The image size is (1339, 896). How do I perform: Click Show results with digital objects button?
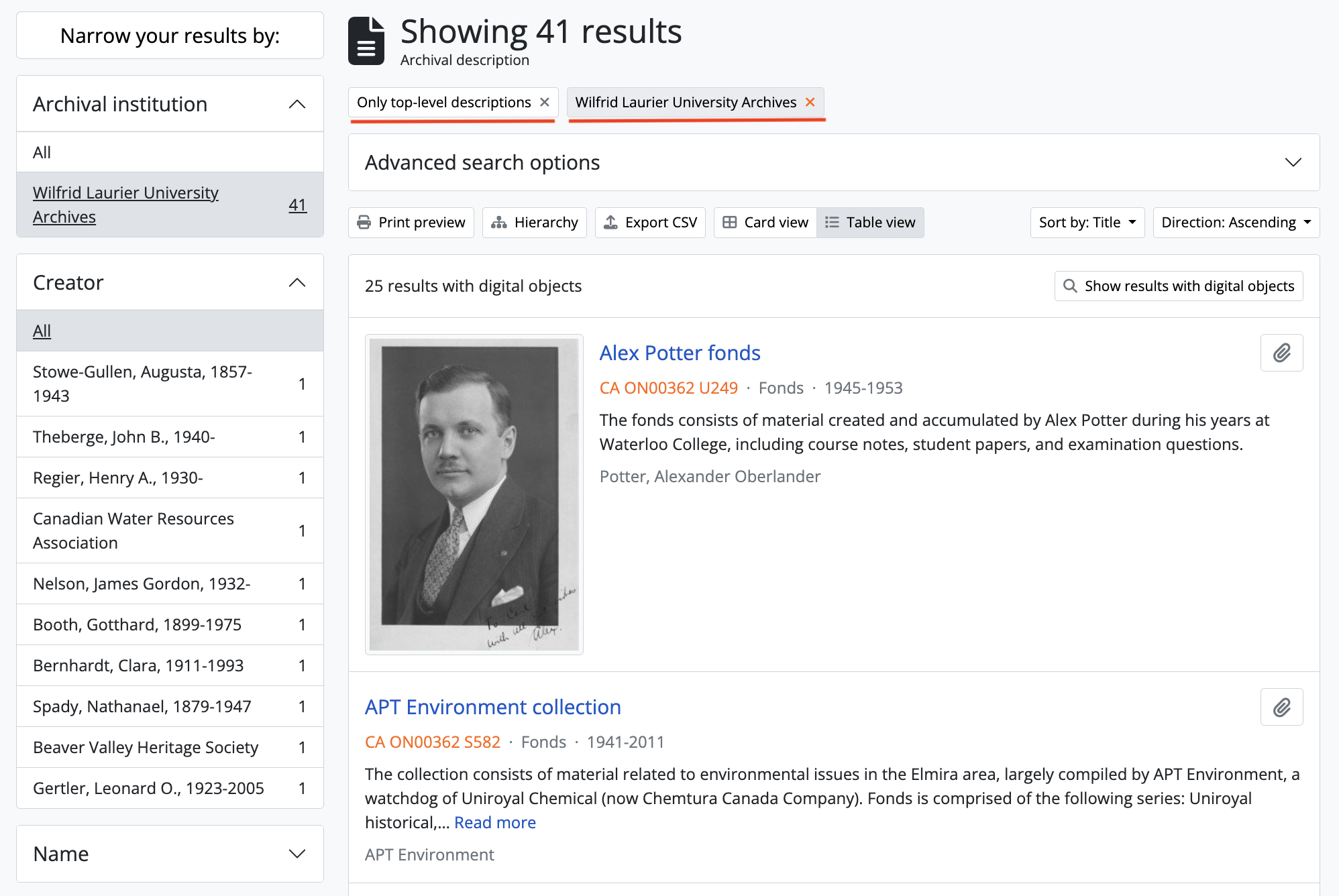pos(1178,286)
